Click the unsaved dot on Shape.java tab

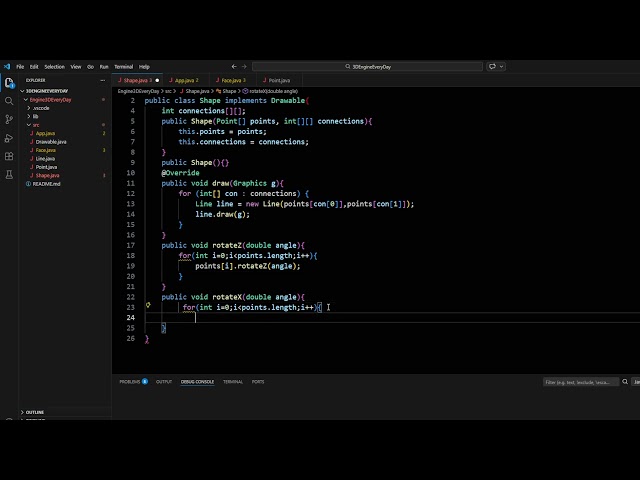pyautogui.click(x=157, y=80)
